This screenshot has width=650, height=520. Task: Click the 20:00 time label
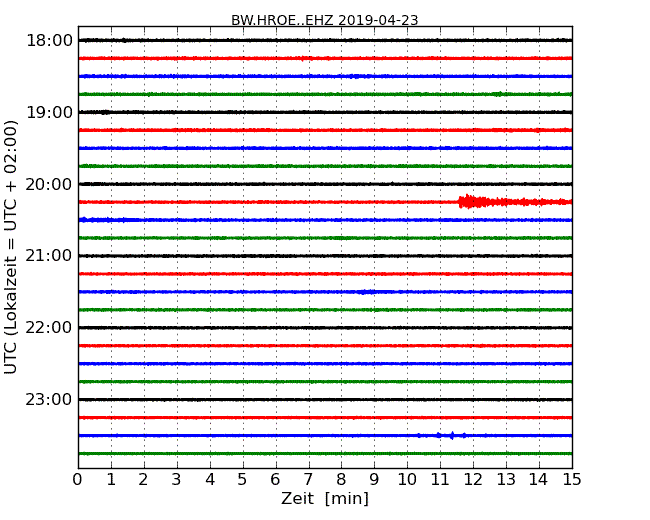point(49,184)
